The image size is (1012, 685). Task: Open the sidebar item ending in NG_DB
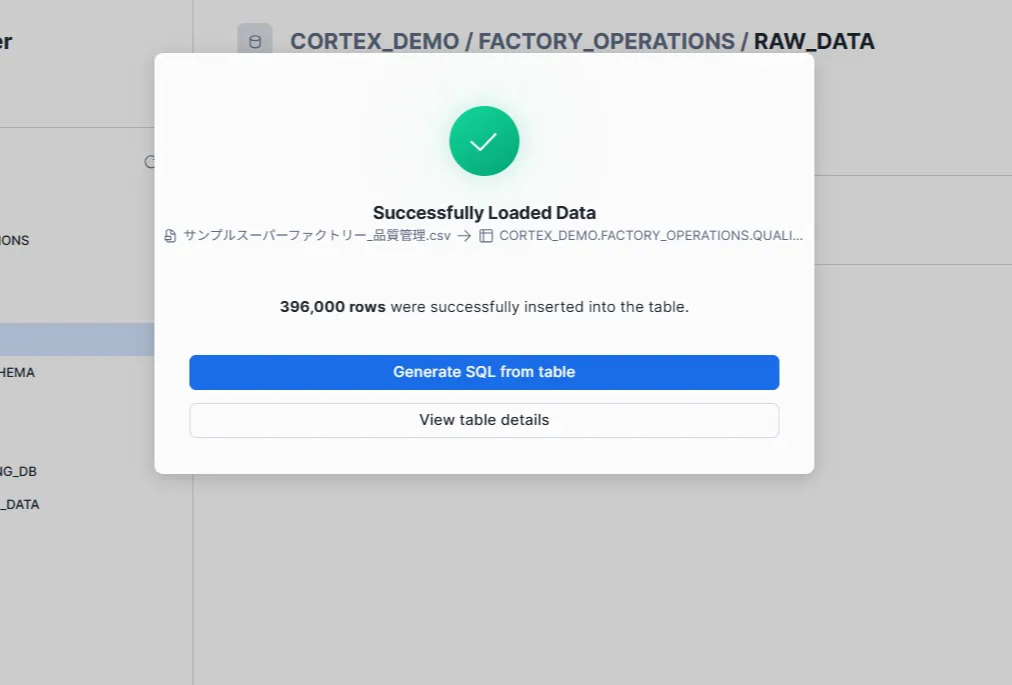click(x=19, y=471)
